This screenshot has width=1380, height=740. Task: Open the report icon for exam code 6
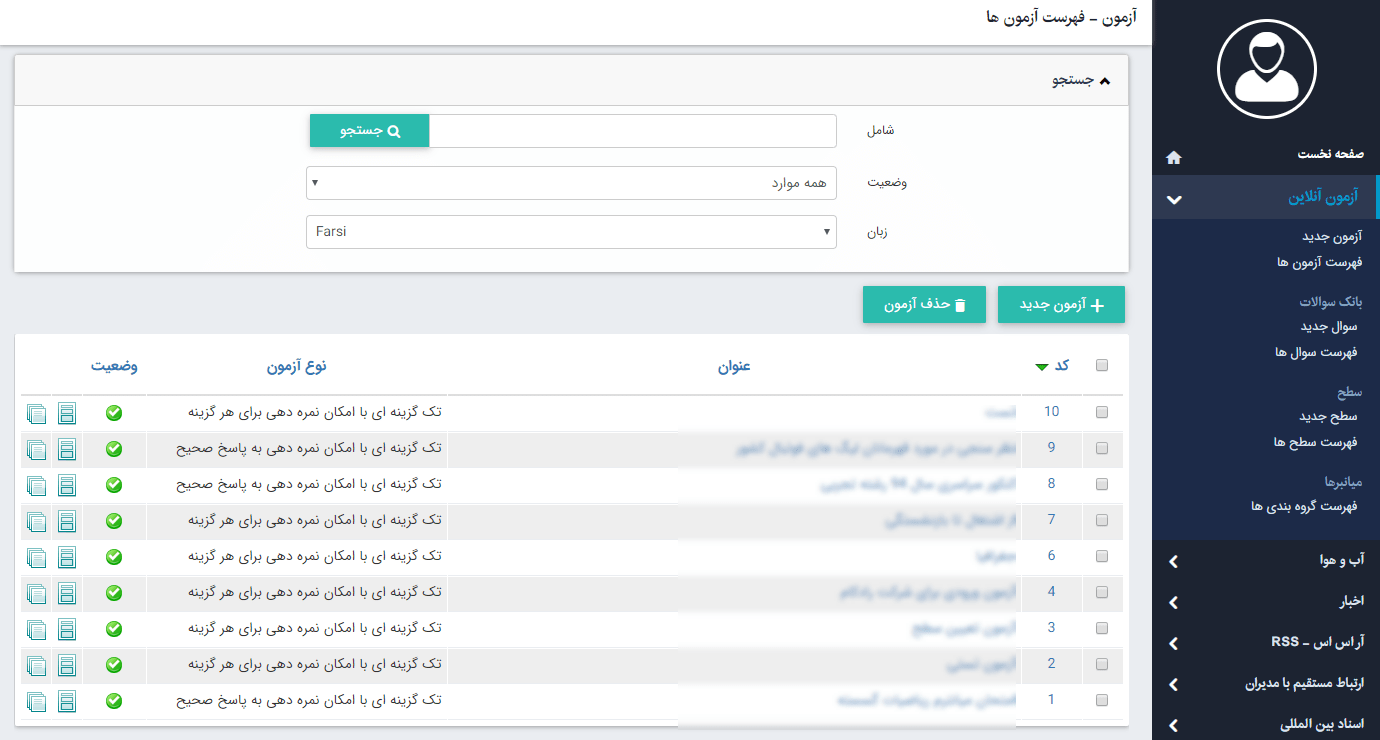click(x=67, y=557)
